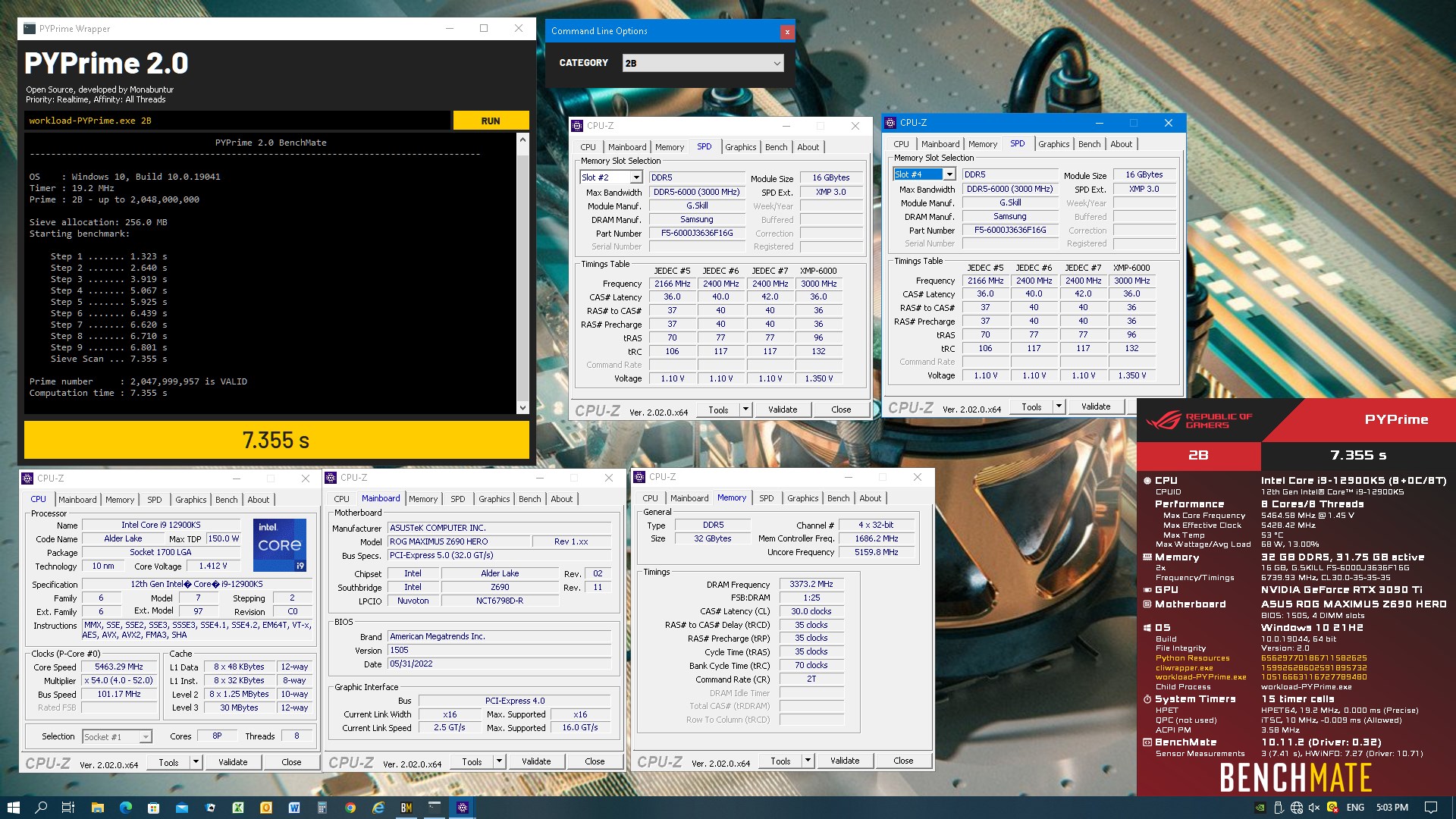Click Part Number F5-6000J3636F16G in Slot #2 window
1456x819 pixels.
[696, 234]
